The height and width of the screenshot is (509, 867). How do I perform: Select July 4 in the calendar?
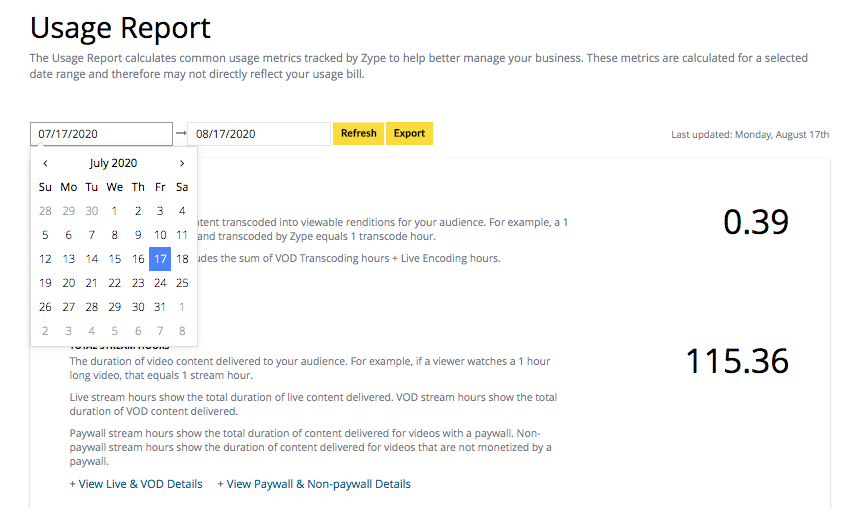click(x=182, y=211)
